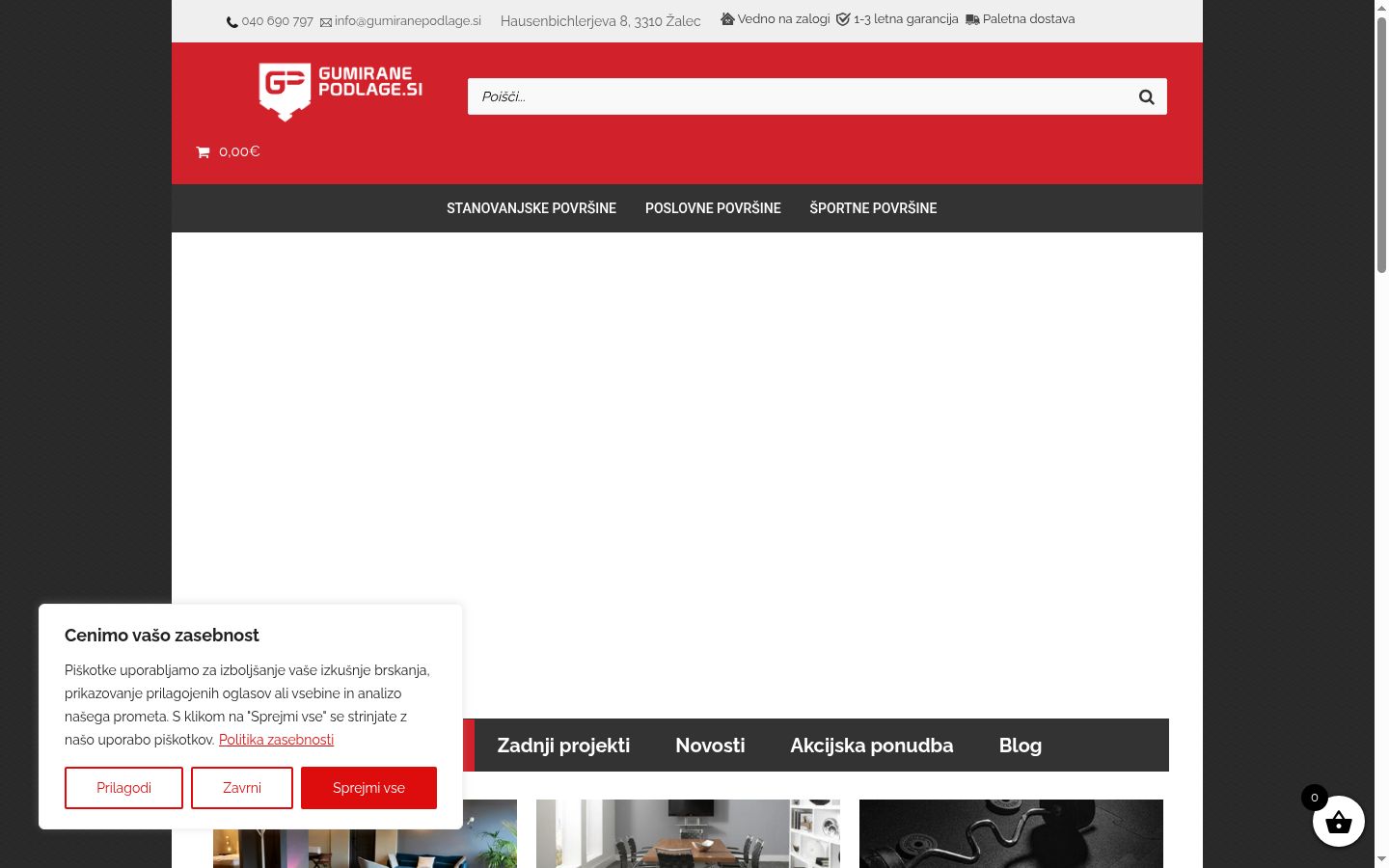Click the search magnifier icon

click(1146, 96)
